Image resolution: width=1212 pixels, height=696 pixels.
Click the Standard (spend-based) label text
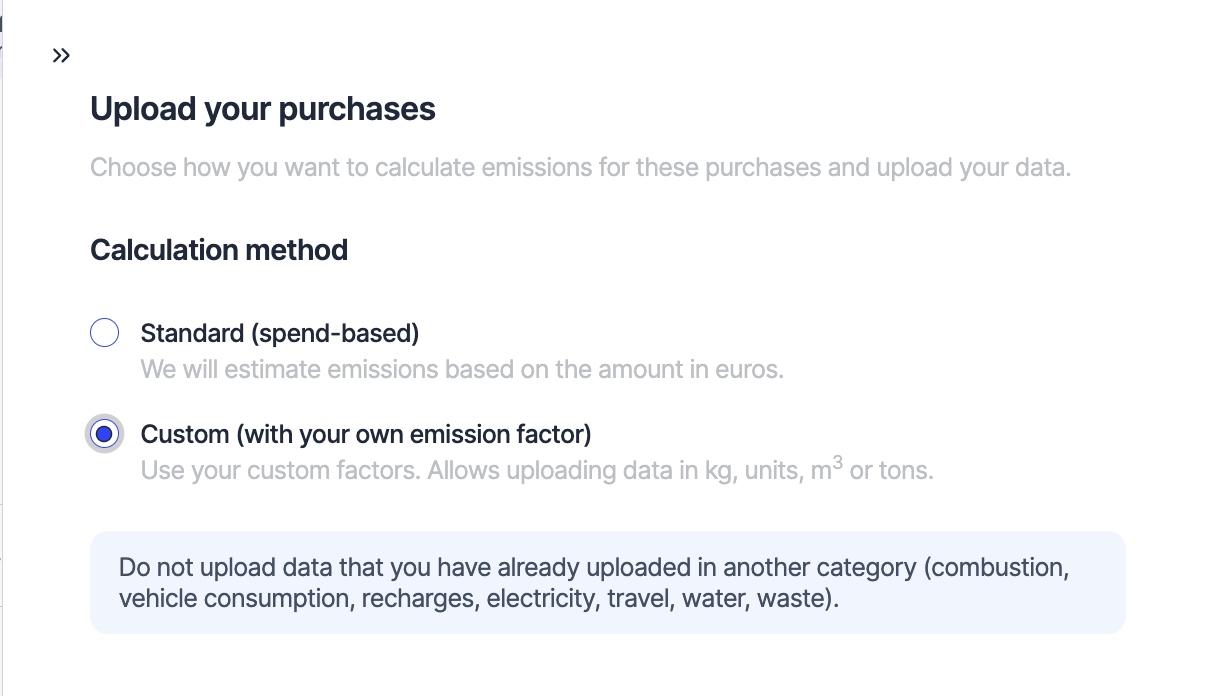[x=280, y=333]
